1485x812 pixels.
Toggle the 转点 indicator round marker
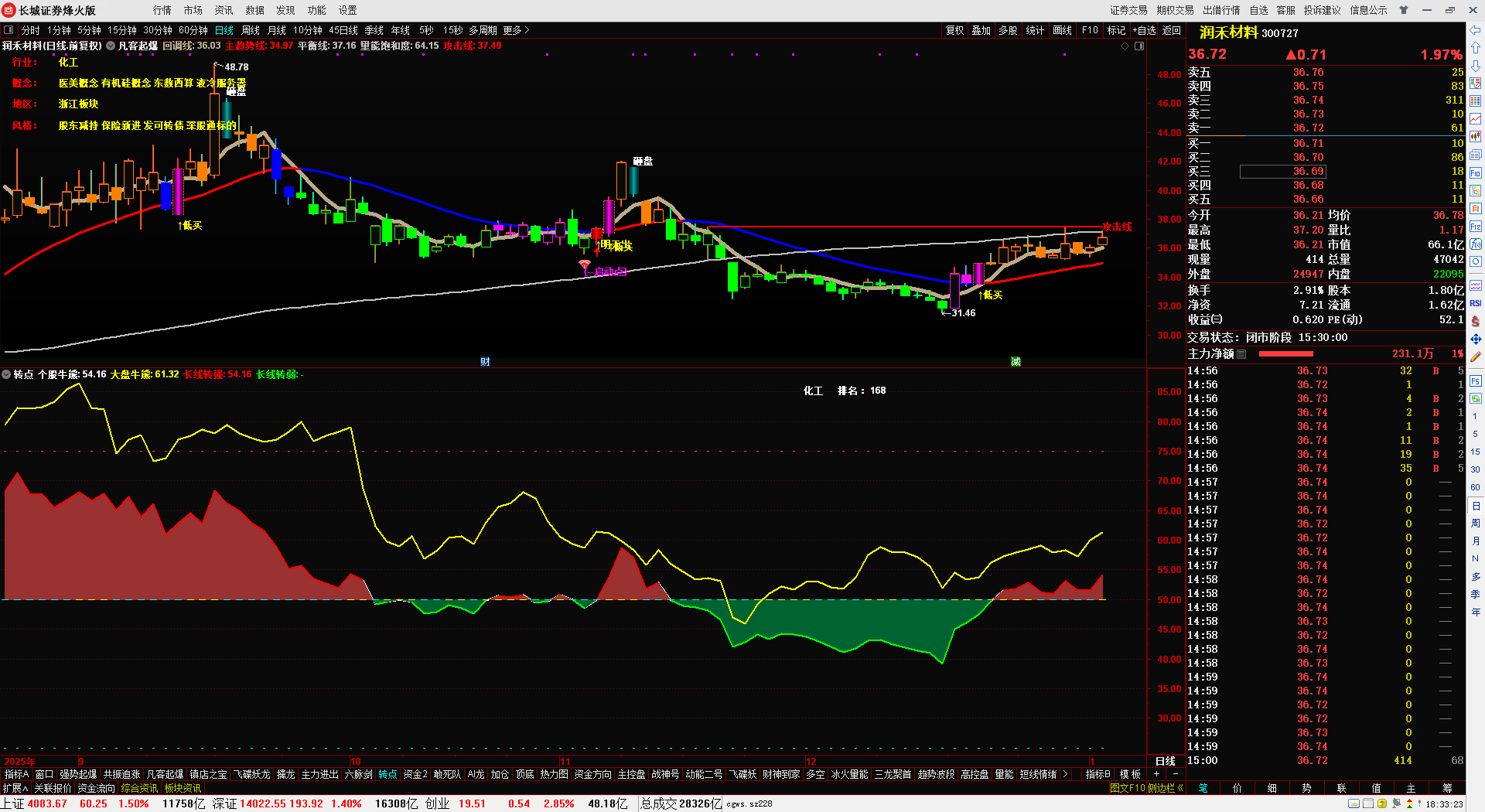(x=6, y=374)
